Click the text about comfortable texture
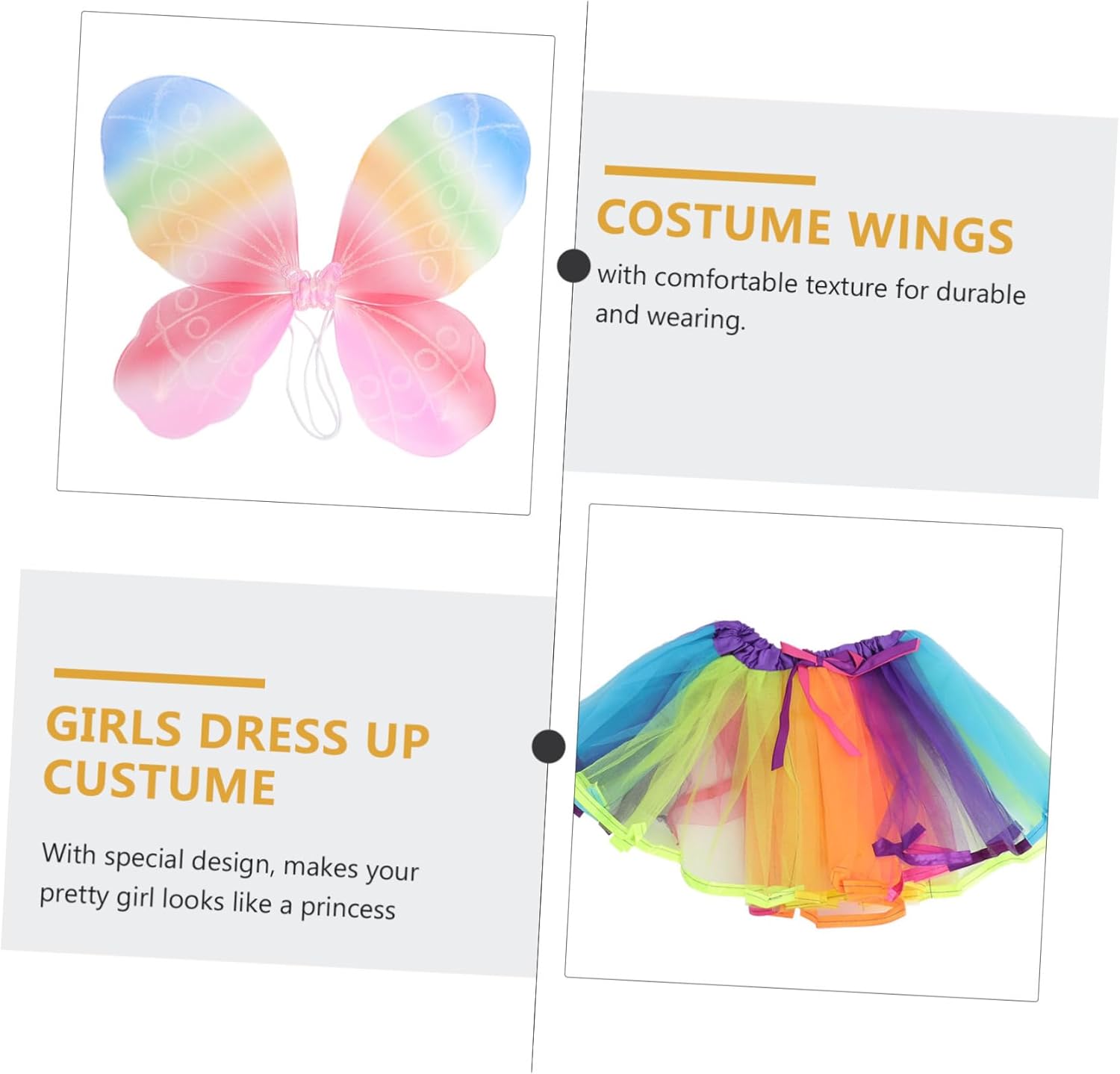Image resolution: width=1120 pixels, height=1074 pixels. [810, 298]
